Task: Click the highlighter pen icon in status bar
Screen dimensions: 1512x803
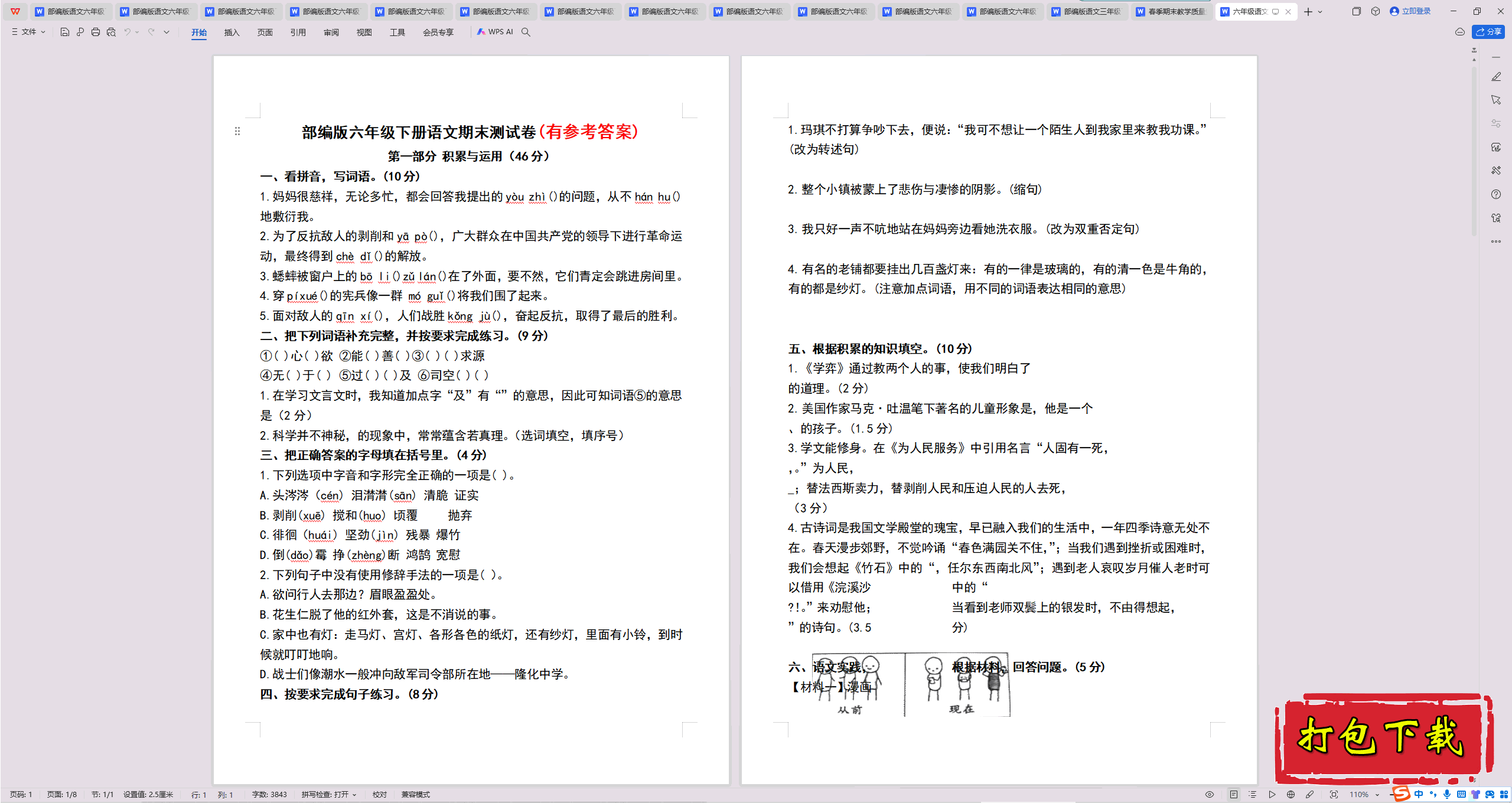Action: coord(1310,795)
